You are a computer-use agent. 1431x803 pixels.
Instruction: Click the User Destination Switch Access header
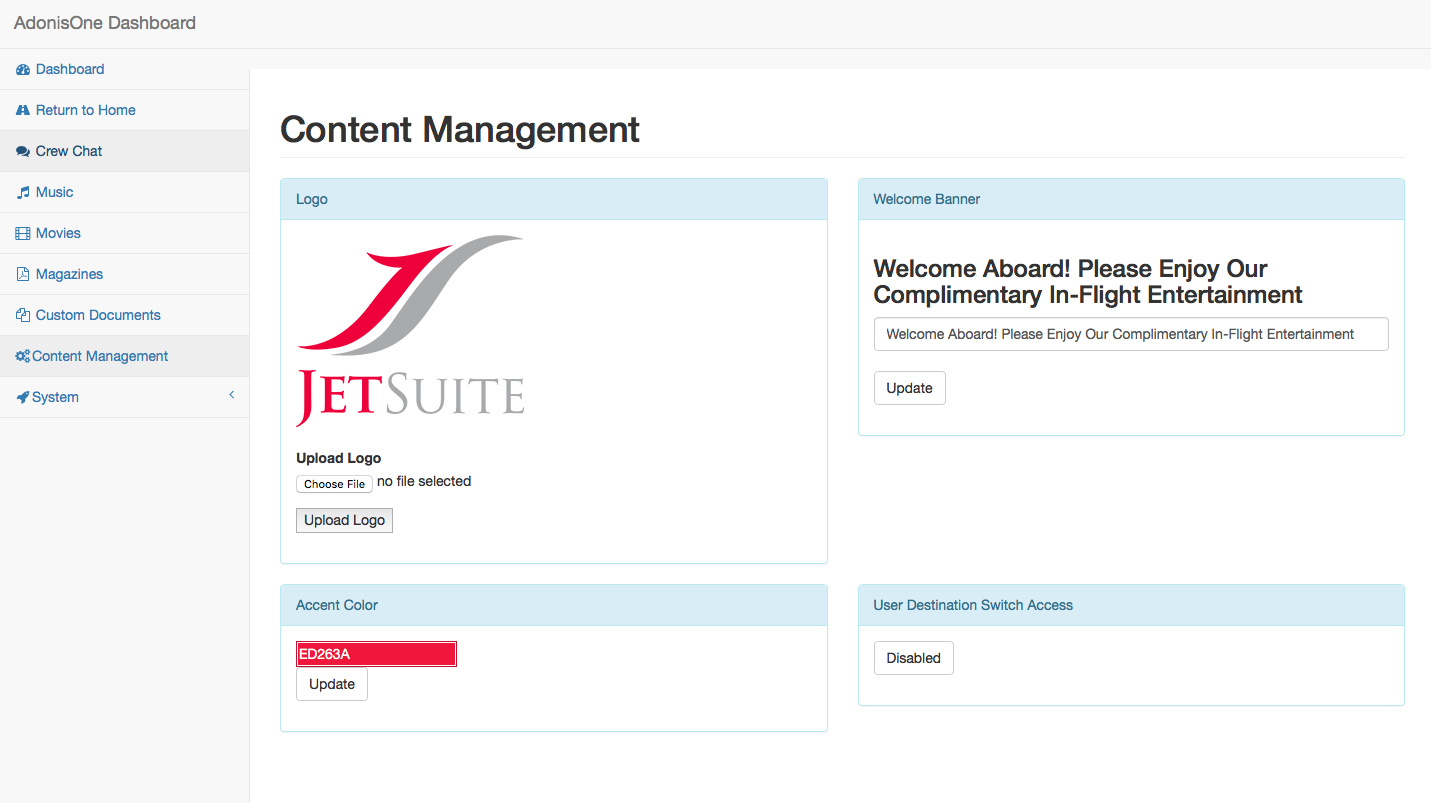[1131, 605]
